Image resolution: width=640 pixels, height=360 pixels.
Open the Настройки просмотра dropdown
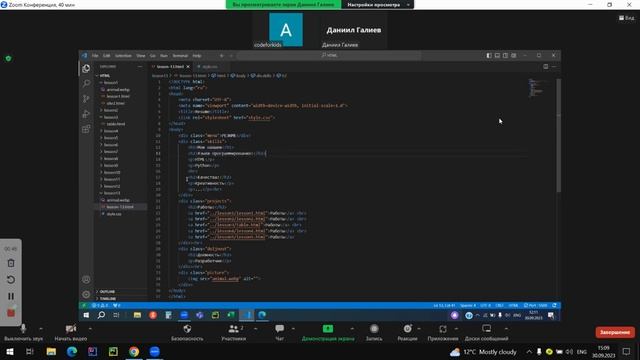pos(377,4)
